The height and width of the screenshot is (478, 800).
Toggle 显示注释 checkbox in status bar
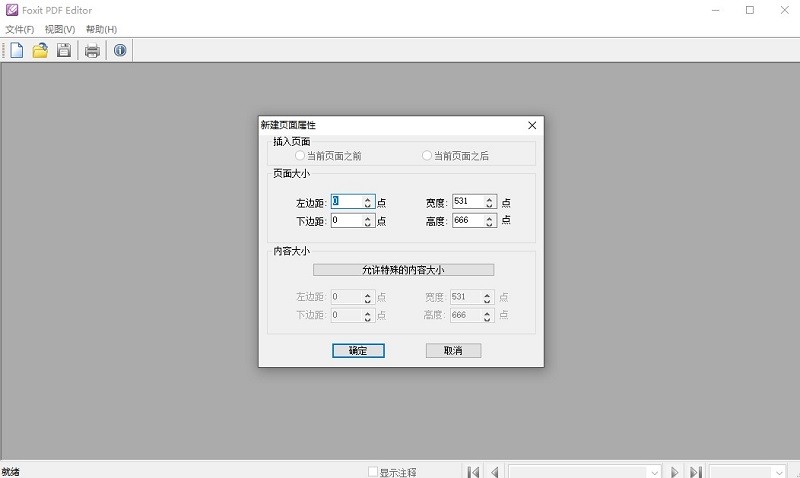[373, 472]
